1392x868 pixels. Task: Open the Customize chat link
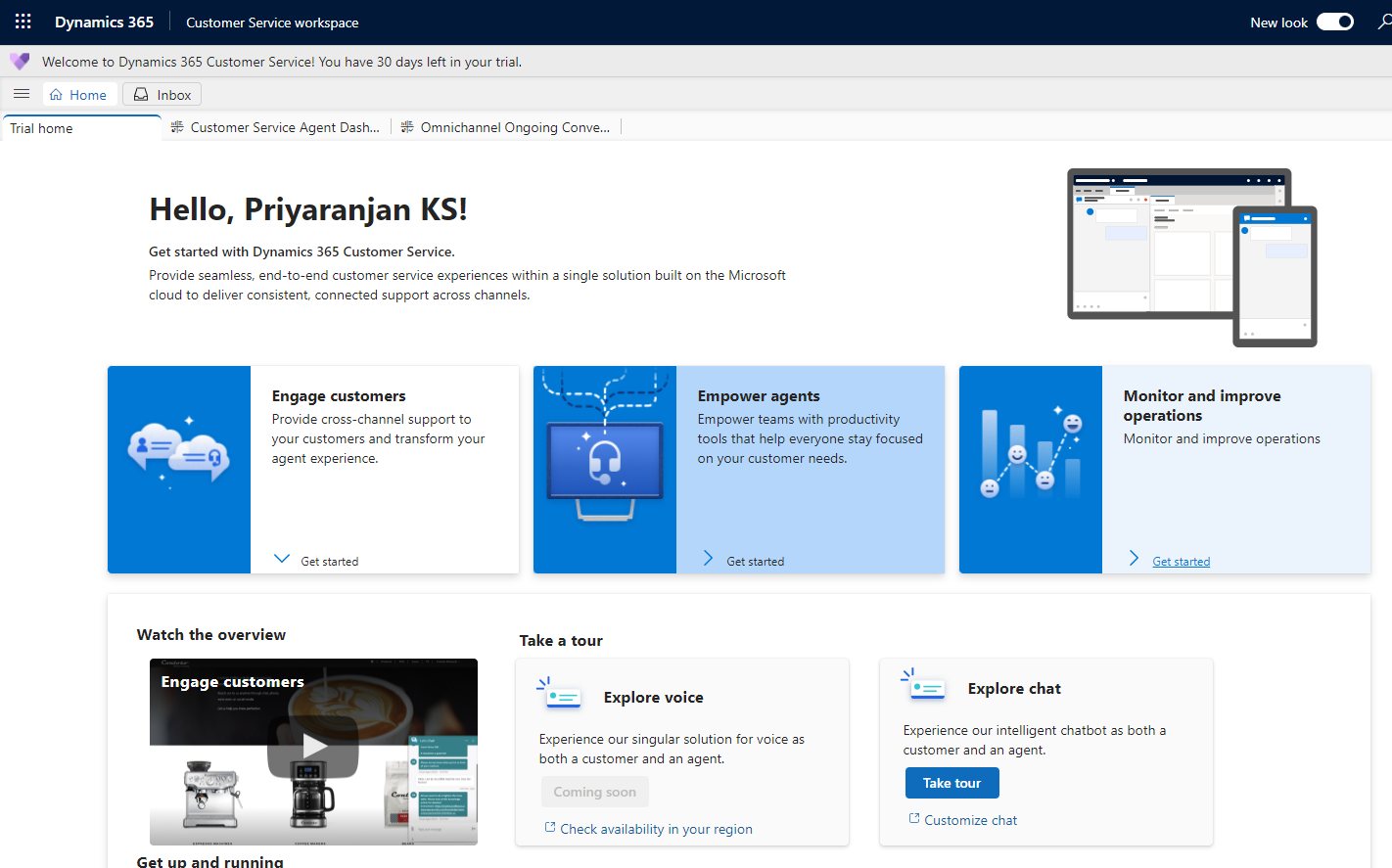pyautogui.click(x=970, y=820)
